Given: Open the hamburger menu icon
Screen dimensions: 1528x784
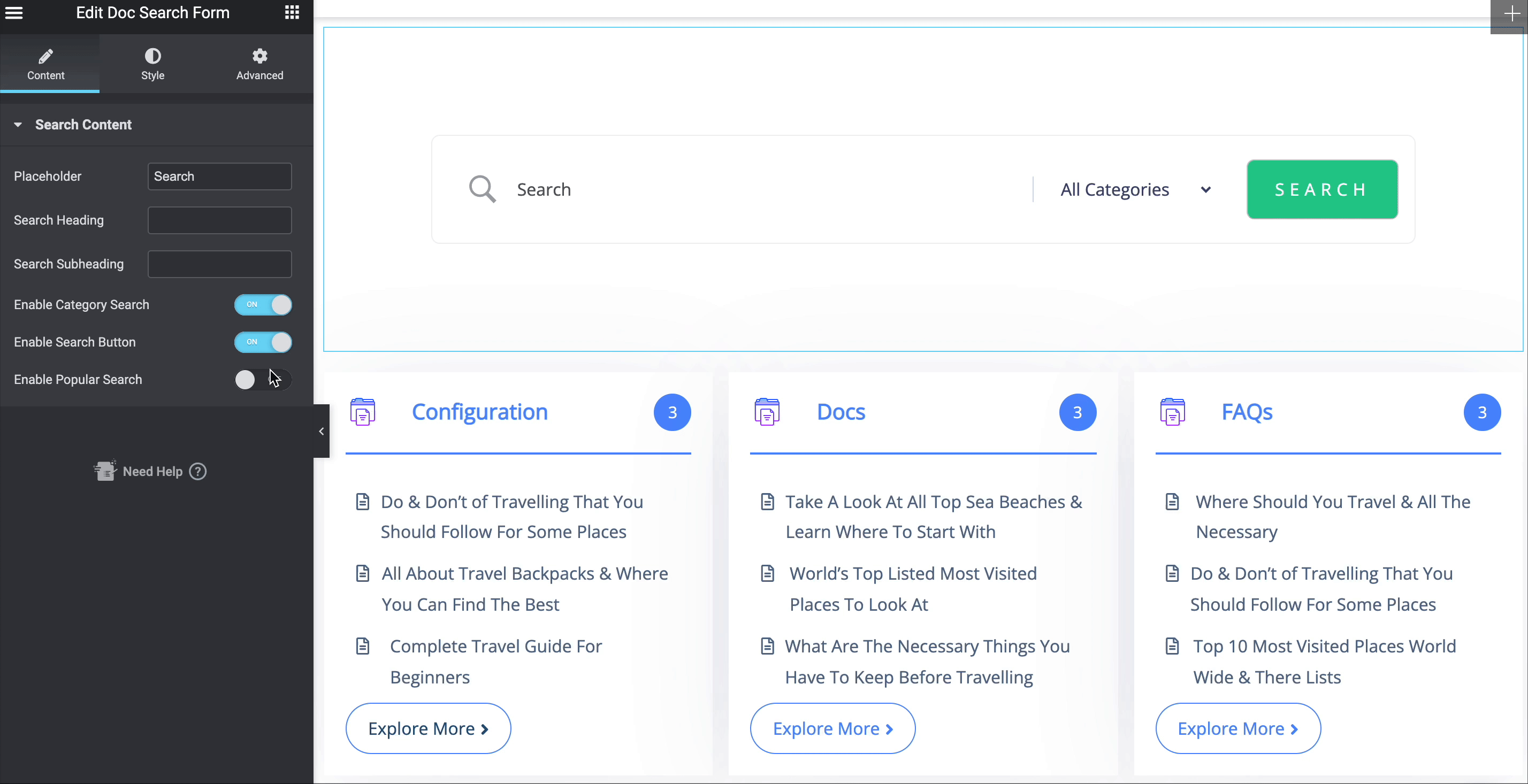Looking at the screenshot, I should [x=14, y=12].
